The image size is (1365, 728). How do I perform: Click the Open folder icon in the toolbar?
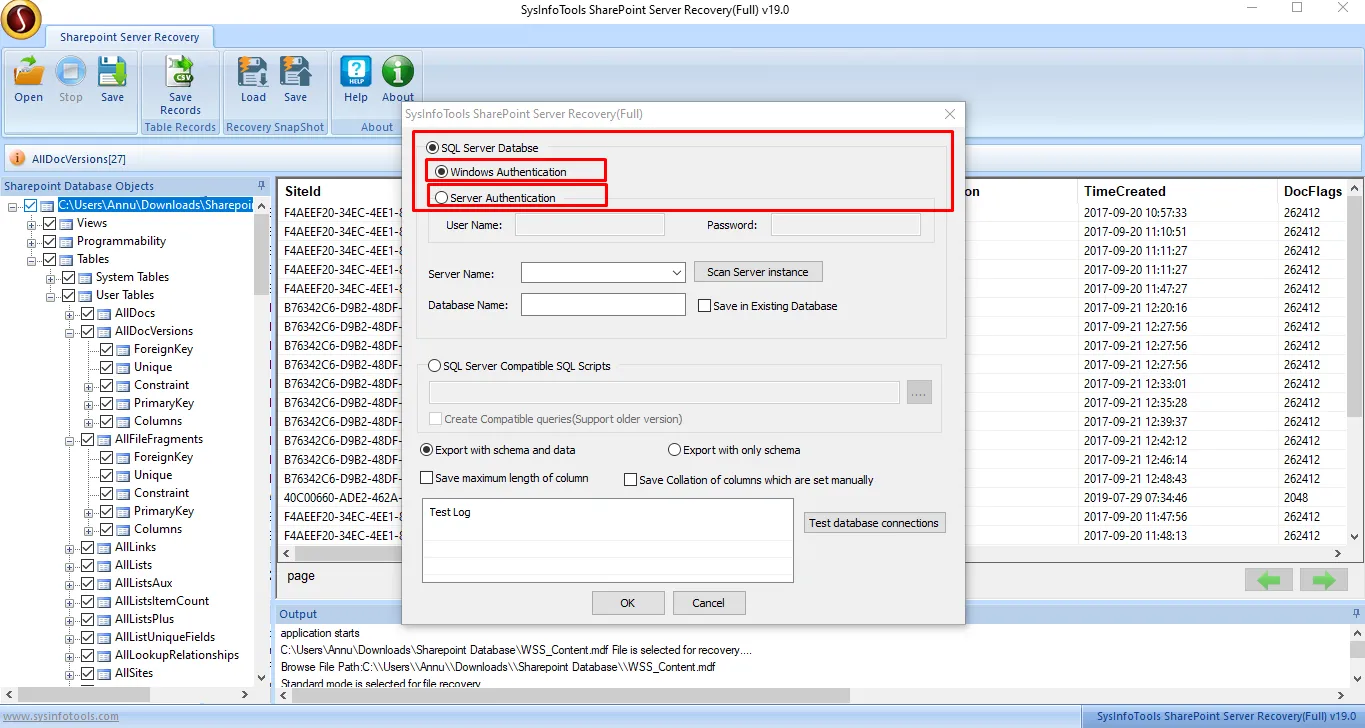click(28, 71)
